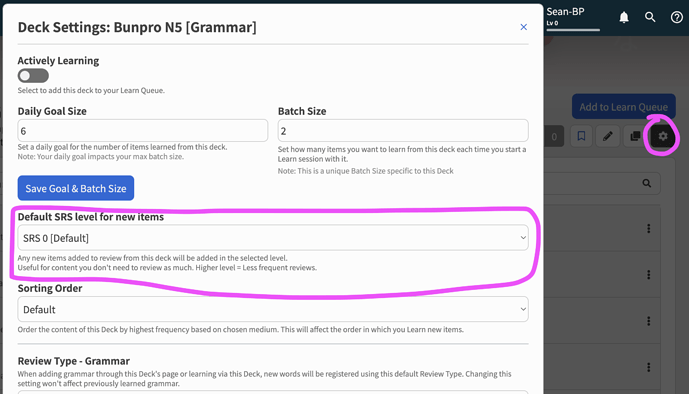The image size is (689, 394).
Task: Open the help question mark icon
Action: pyautogui.click(x=676, y=17)
